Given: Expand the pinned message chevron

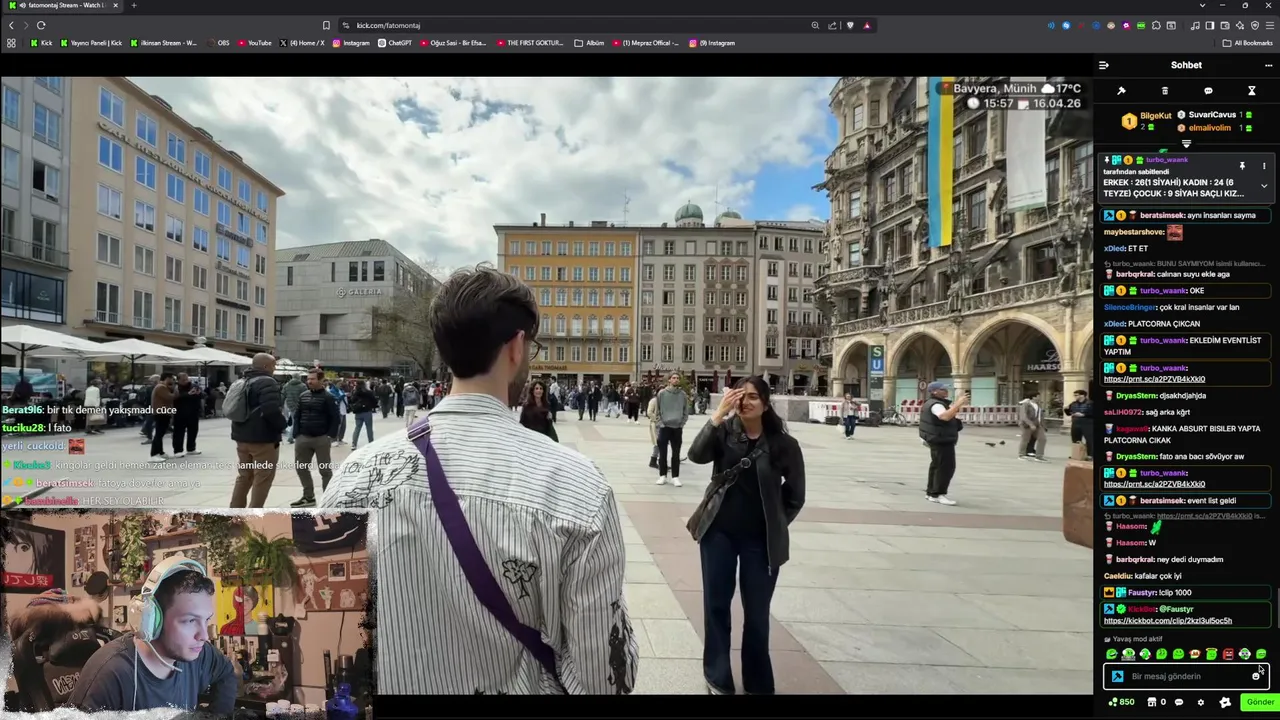Looking at the screenshot, I should coord(1264,186).
